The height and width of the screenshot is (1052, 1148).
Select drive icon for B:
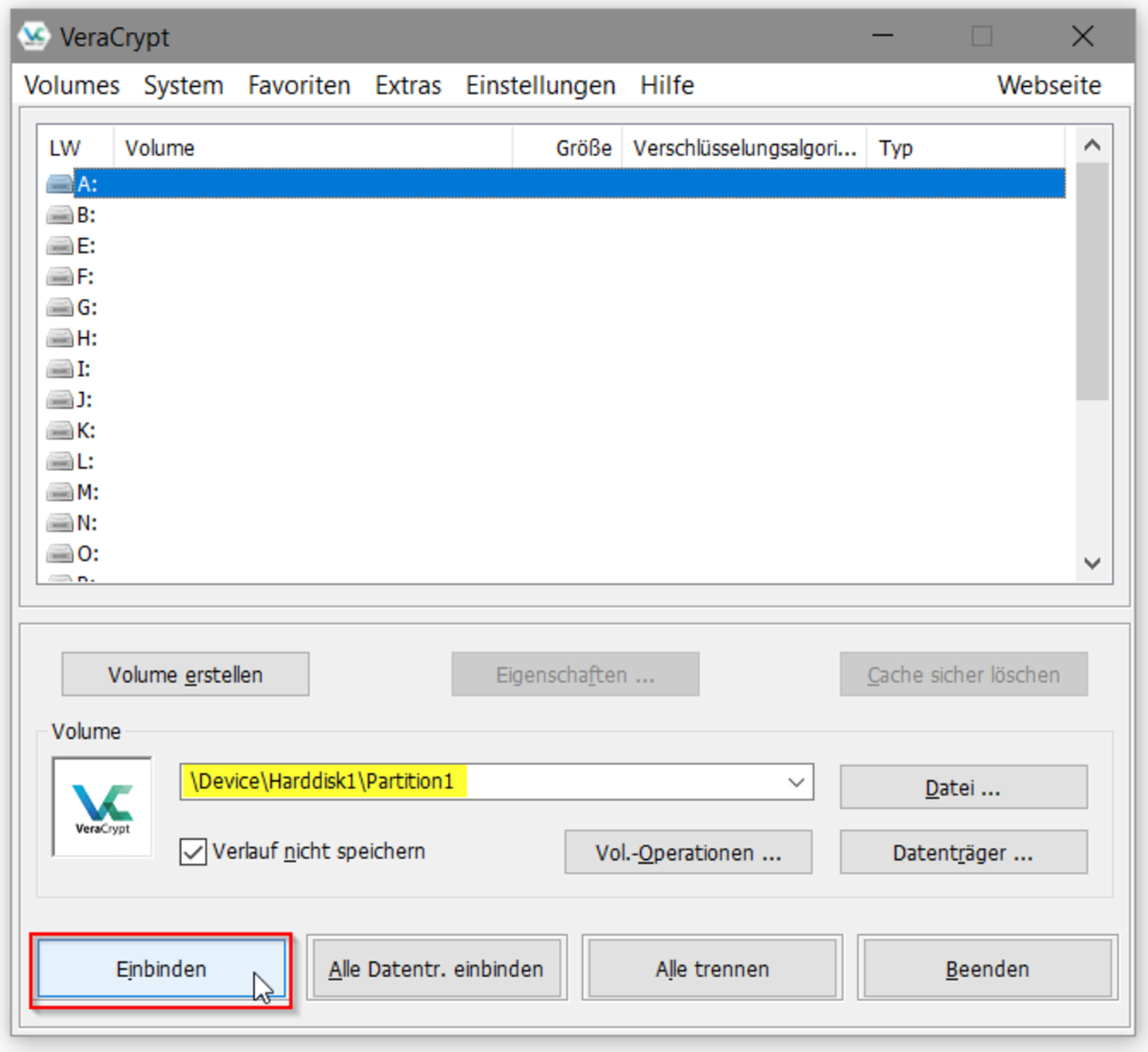point(60,215)
